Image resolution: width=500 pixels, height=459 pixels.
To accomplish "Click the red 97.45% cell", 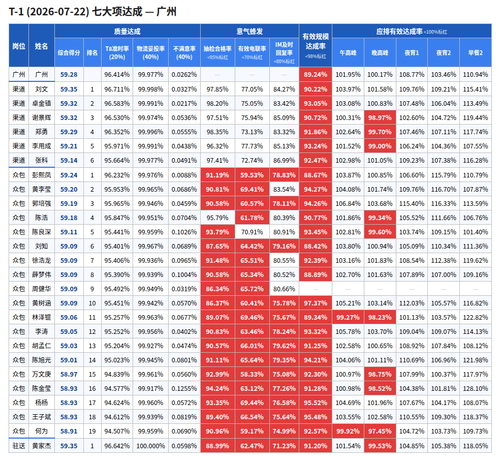I will coord(380,431).
